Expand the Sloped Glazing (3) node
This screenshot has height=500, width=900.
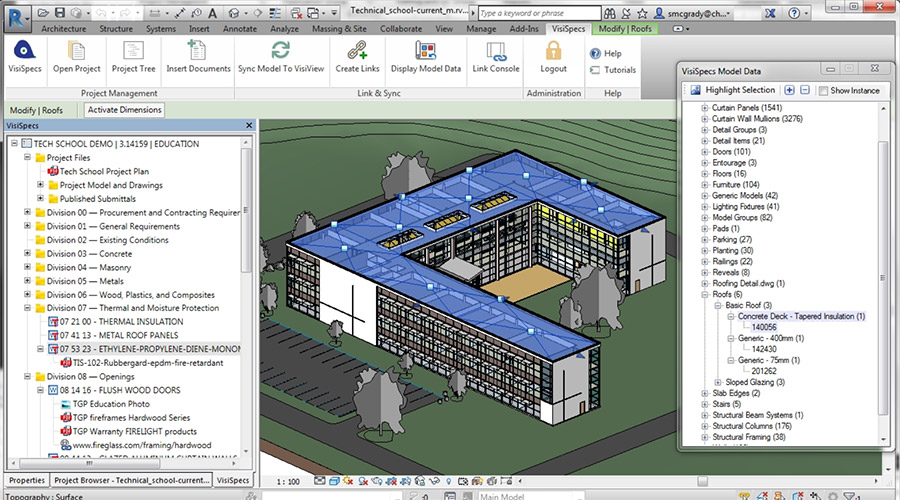tap(717, 382)
